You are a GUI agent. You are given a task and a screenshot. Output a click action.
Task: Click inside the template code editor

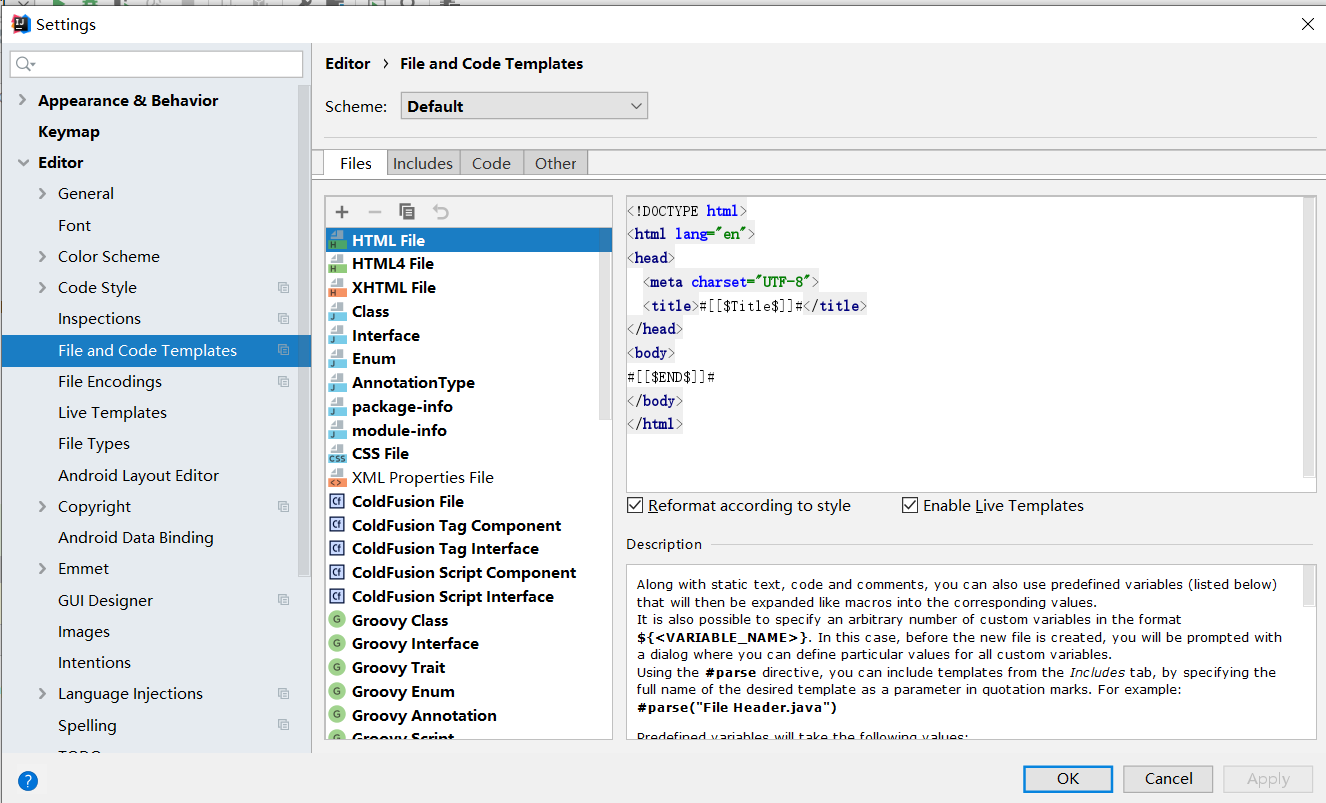[x=964, y=344]
